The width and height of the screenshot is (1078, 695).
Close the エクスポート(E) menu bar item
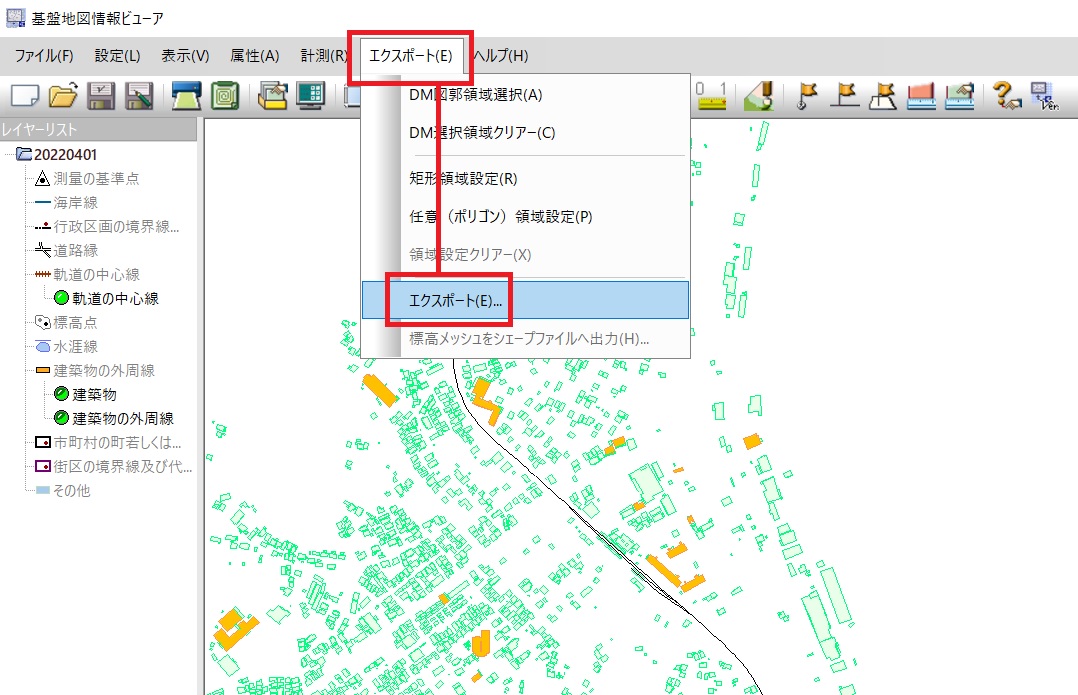tap(410, 56)
